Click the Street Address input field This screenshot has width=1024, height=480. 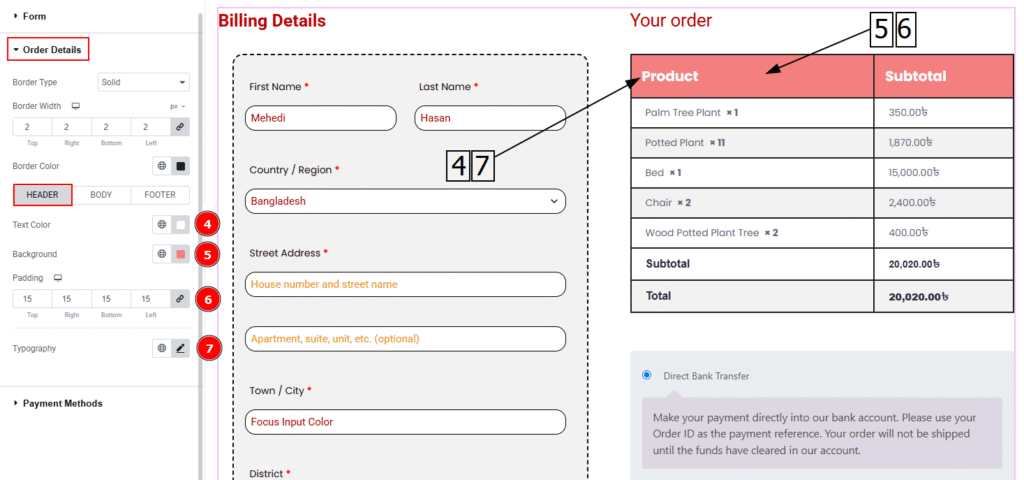(x=405, y=284)
